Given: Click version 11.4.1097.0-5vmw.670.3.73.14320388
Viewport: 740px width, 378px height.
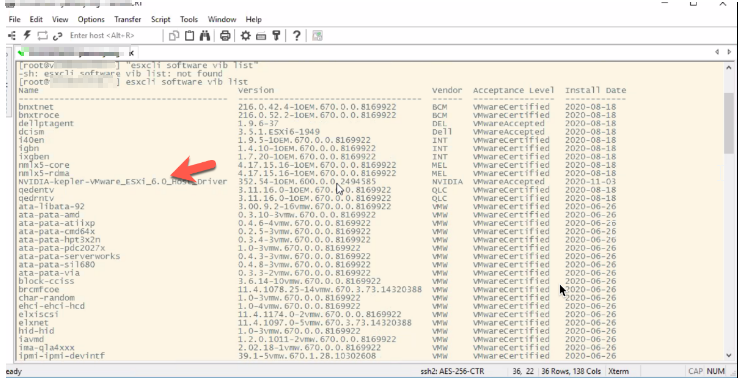Looking at the screenshot, I should click(x=325, y=323).
